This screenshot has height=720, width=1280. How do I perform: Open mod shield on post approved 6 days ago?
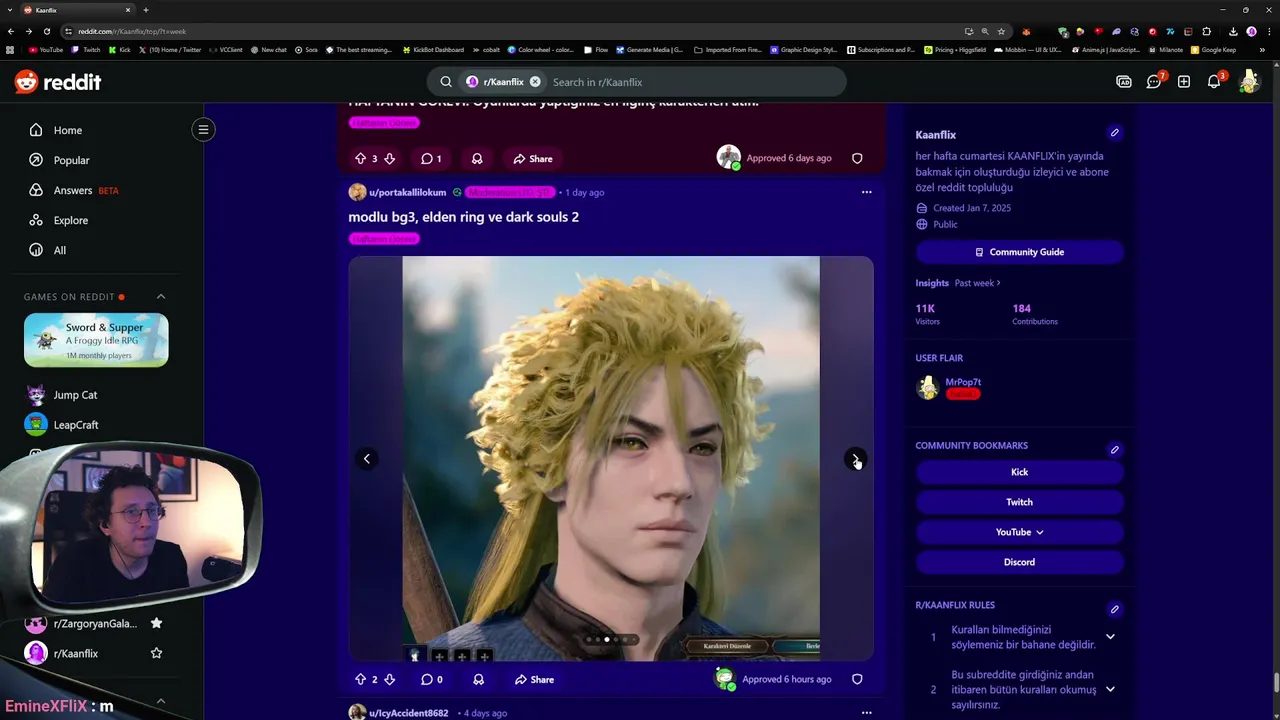pos(857,158)
